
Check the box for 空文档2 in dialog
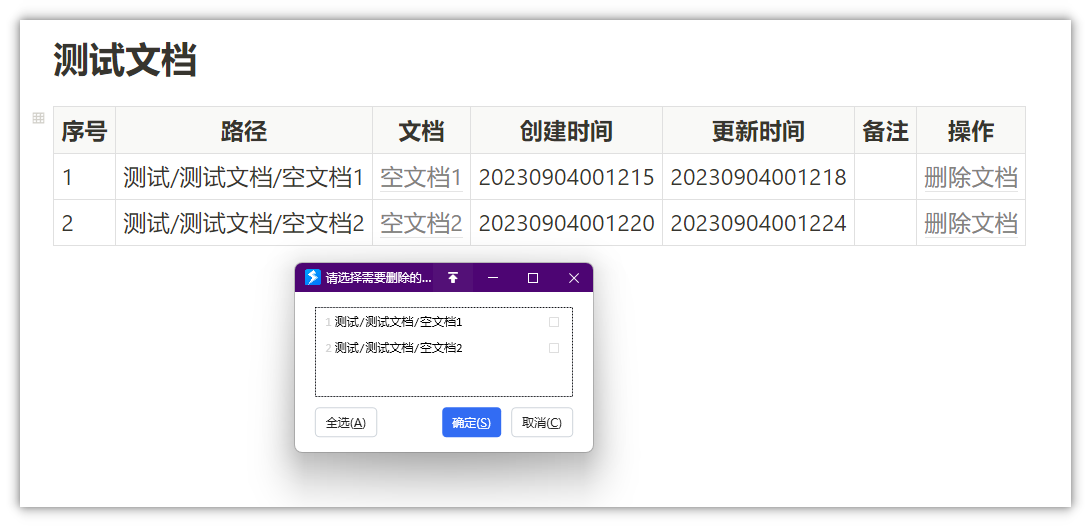click(554, 347)
